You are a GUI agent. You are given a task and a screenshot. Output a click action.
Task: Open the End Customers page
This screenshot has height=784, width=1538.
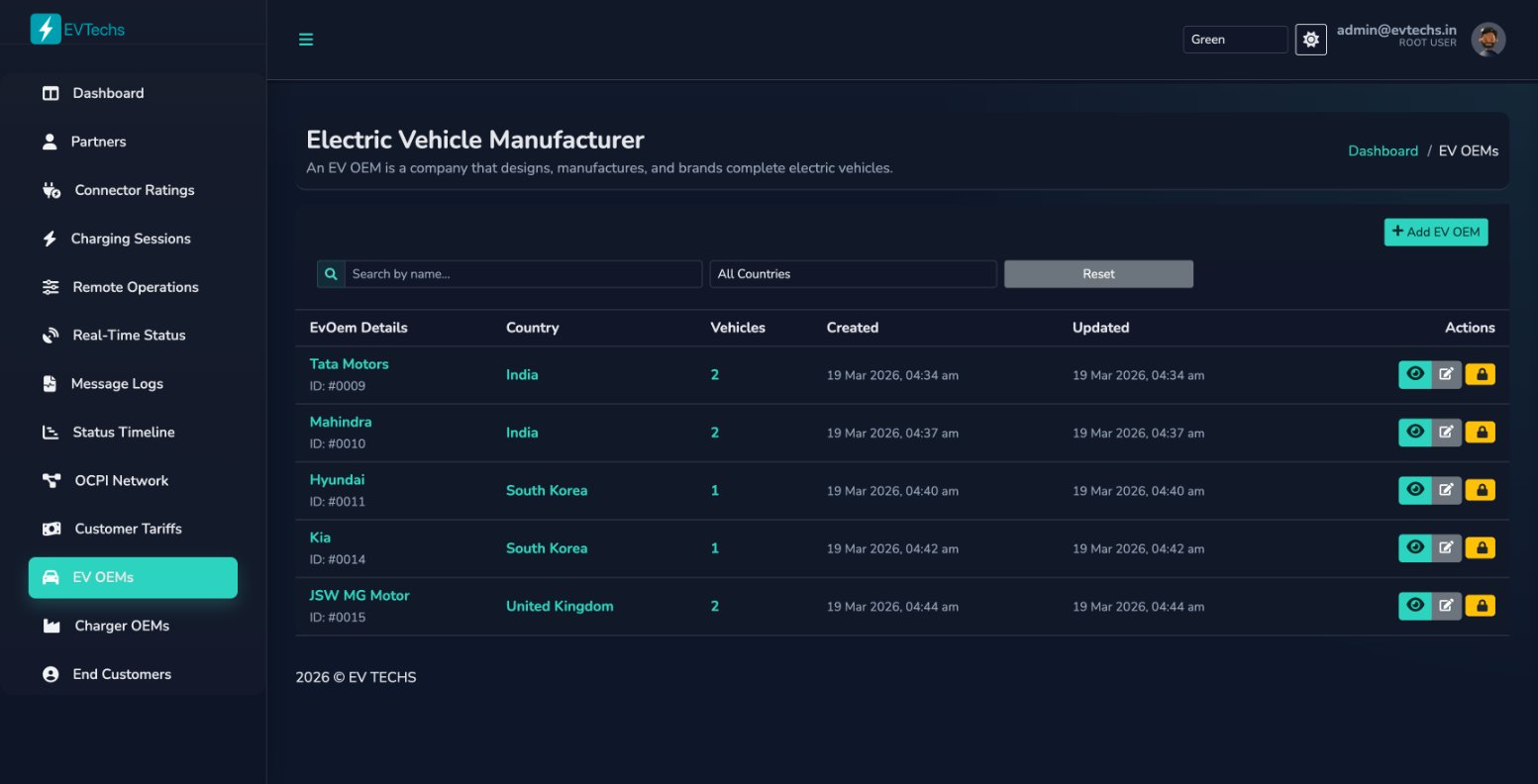[121, 673]
